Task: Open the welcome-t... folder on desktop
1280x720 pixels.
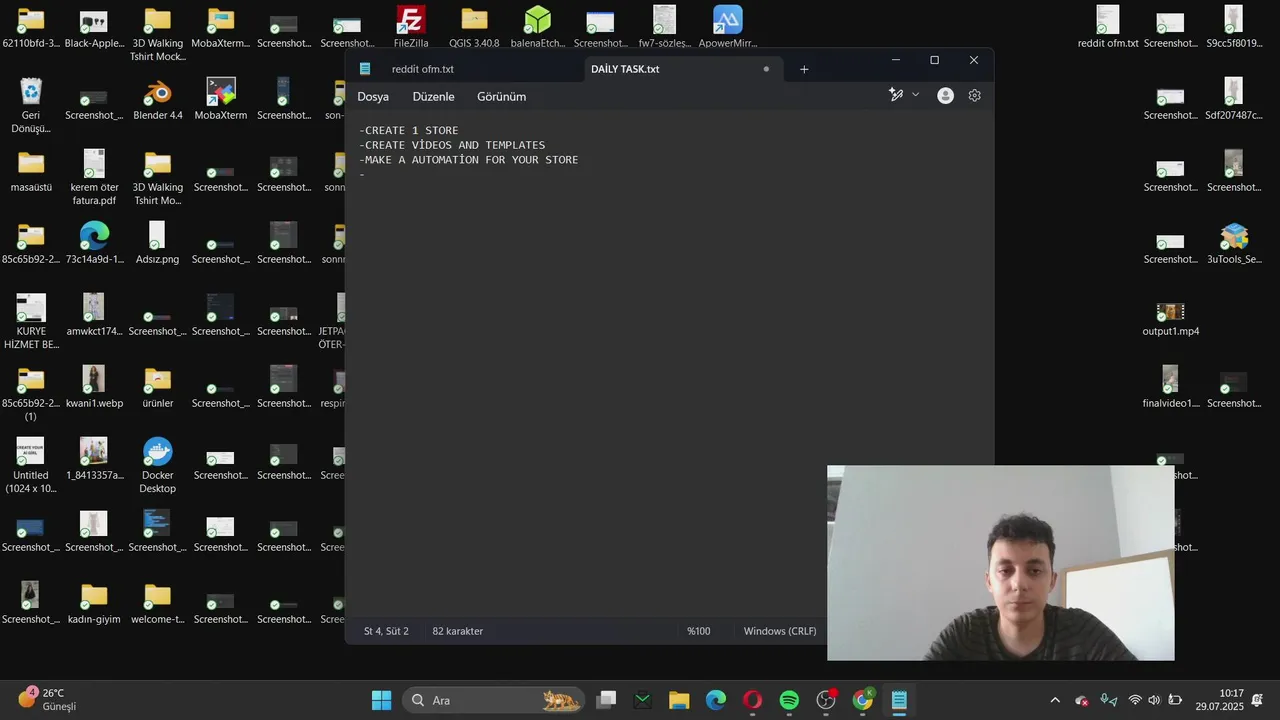Action: (158, 603)
